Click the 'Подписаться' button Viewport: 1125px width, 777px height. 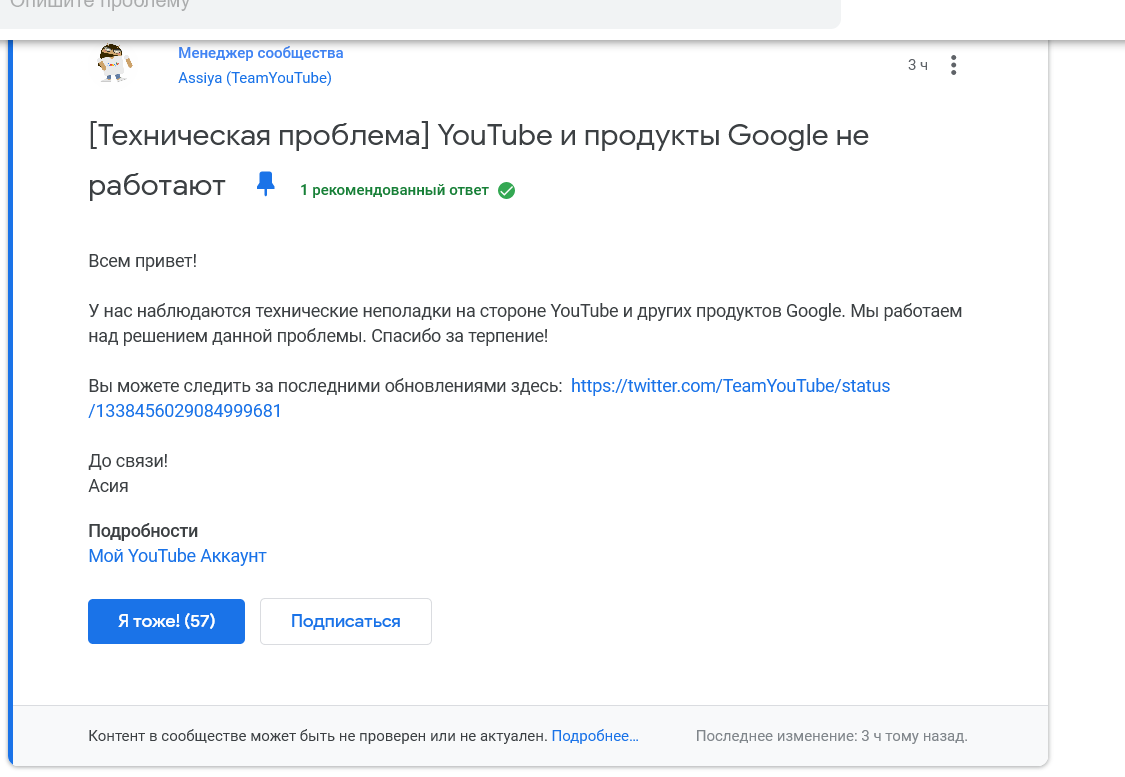346,621
